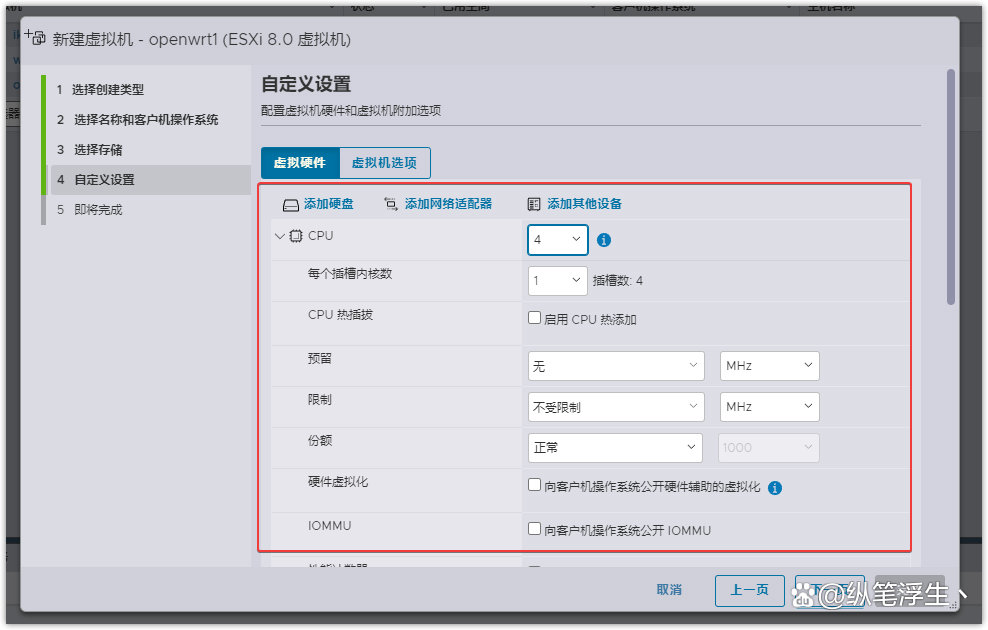Check expose hardware assisted virtualization to guest
Screen dimensions: 988x630
535,483
